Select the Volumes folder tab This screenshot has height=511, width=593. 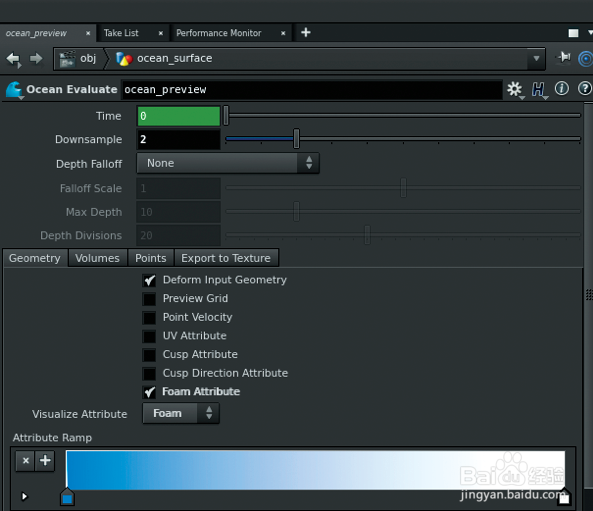(x=97, y=258)
